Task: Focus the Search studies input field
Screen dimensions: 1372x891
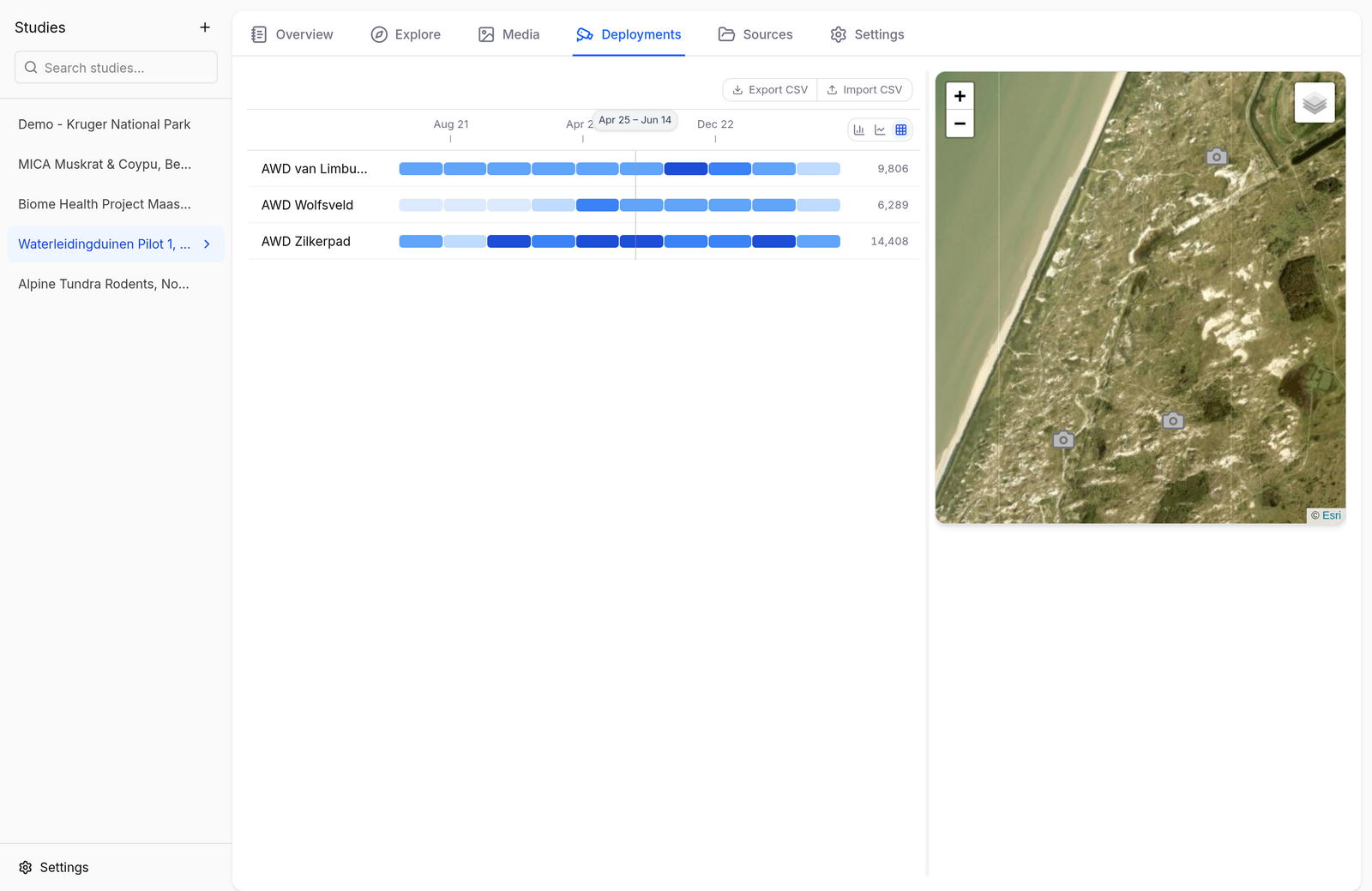Action: (x=116, y=68)
